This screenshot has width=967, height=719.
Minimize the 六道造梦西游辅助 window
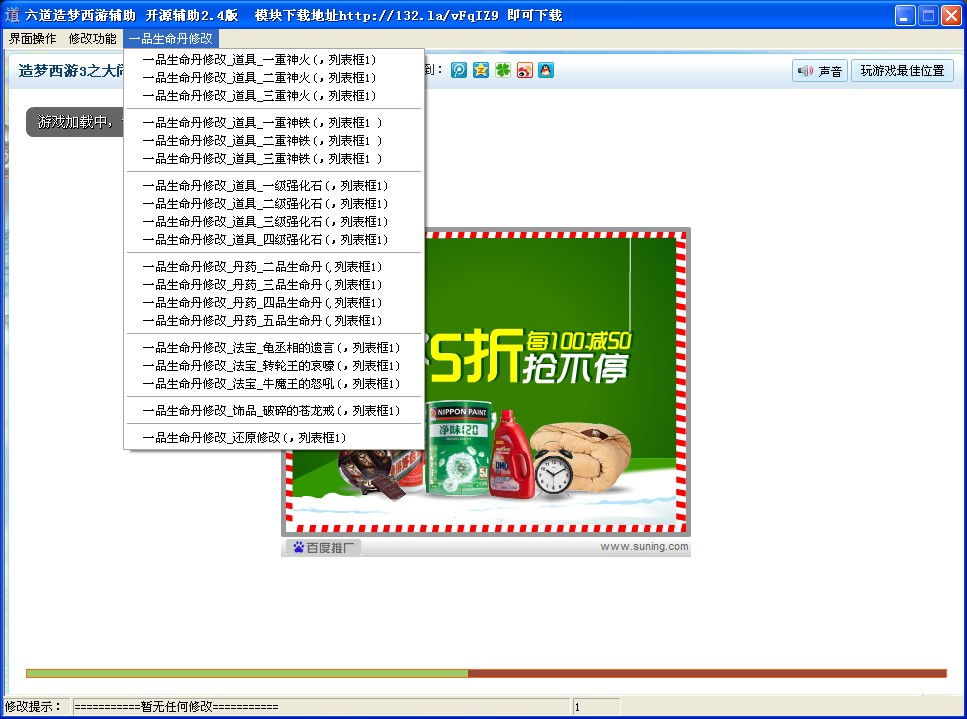pos(905,15)
